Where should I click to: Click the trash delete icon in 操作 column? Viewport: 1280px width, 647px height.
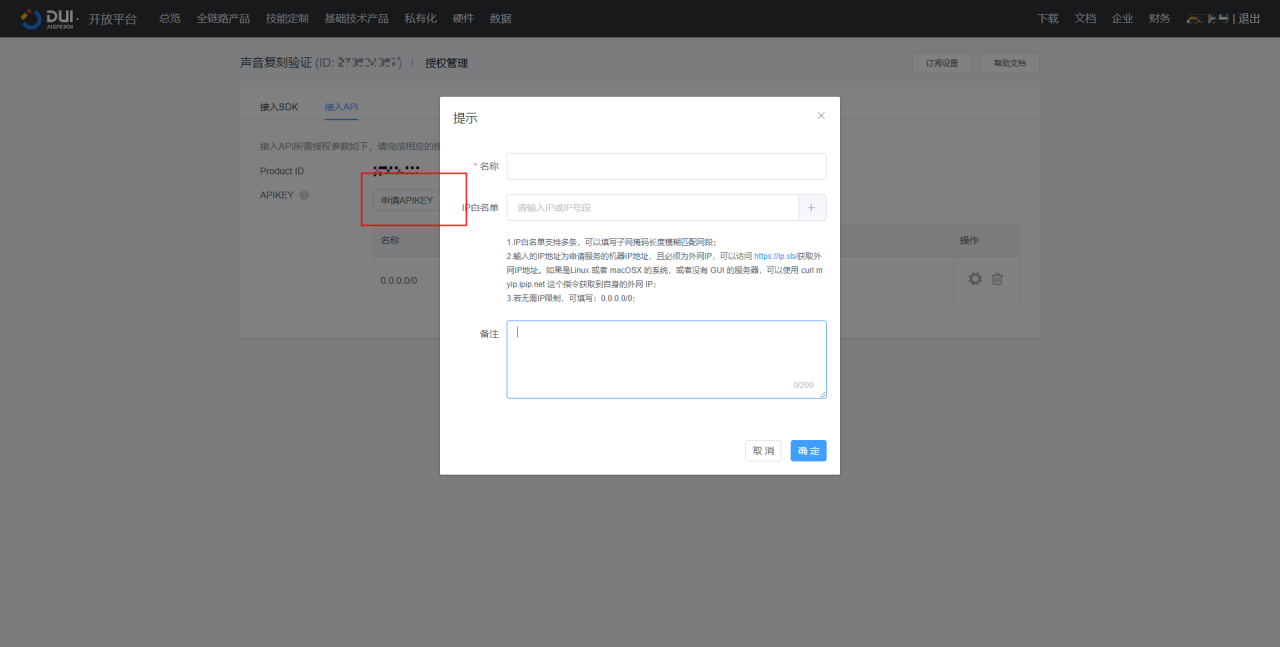[997, 279]
